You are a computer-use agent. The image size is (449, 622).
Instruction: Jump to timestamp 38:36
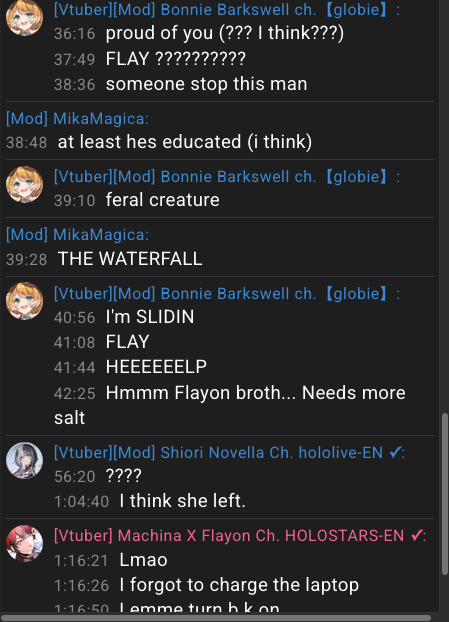[75, 84]
